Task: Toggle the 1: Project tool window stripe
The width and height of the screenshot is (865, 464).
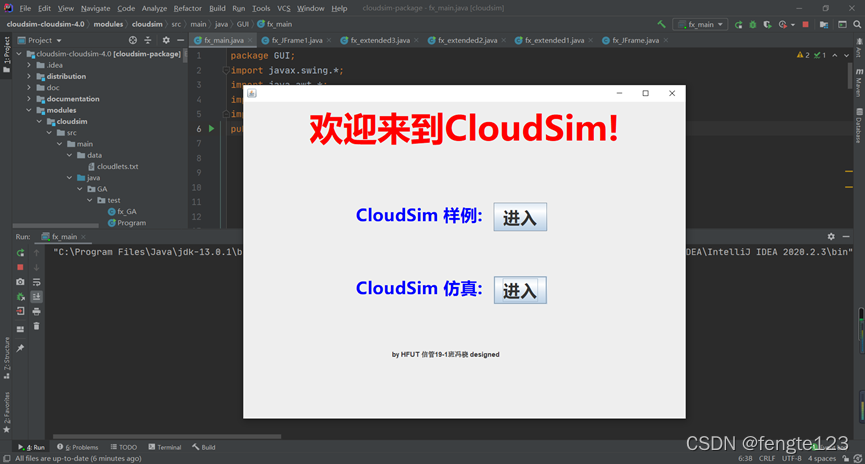Action: [7, 55]
